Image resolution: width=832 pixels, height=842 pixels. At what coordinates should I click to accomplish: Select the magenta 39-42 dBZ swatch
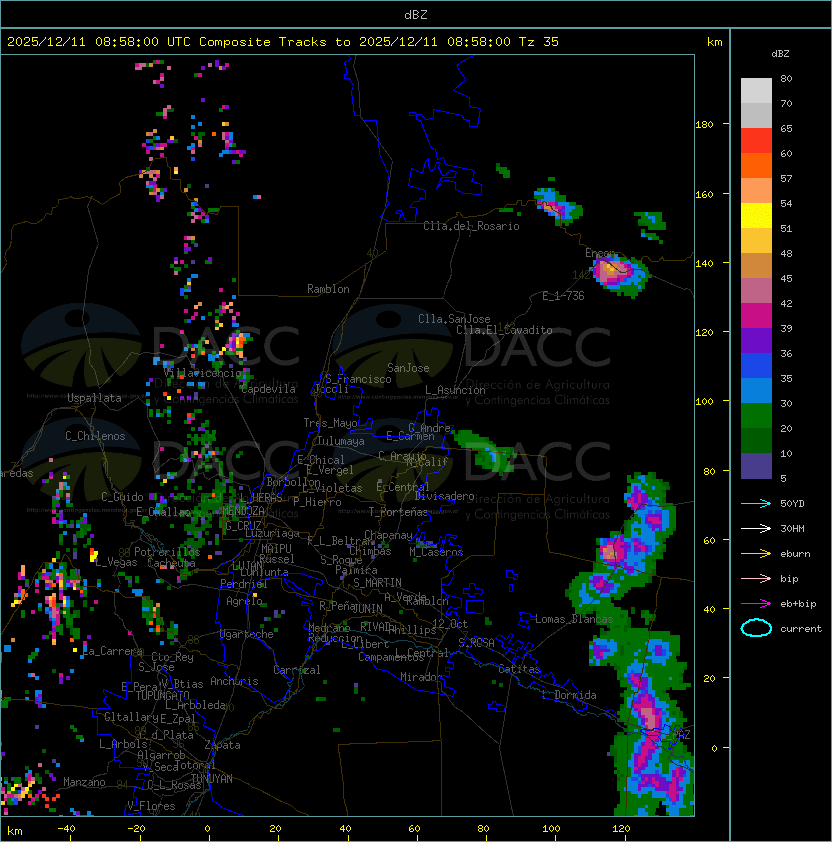tap(756, 316)
